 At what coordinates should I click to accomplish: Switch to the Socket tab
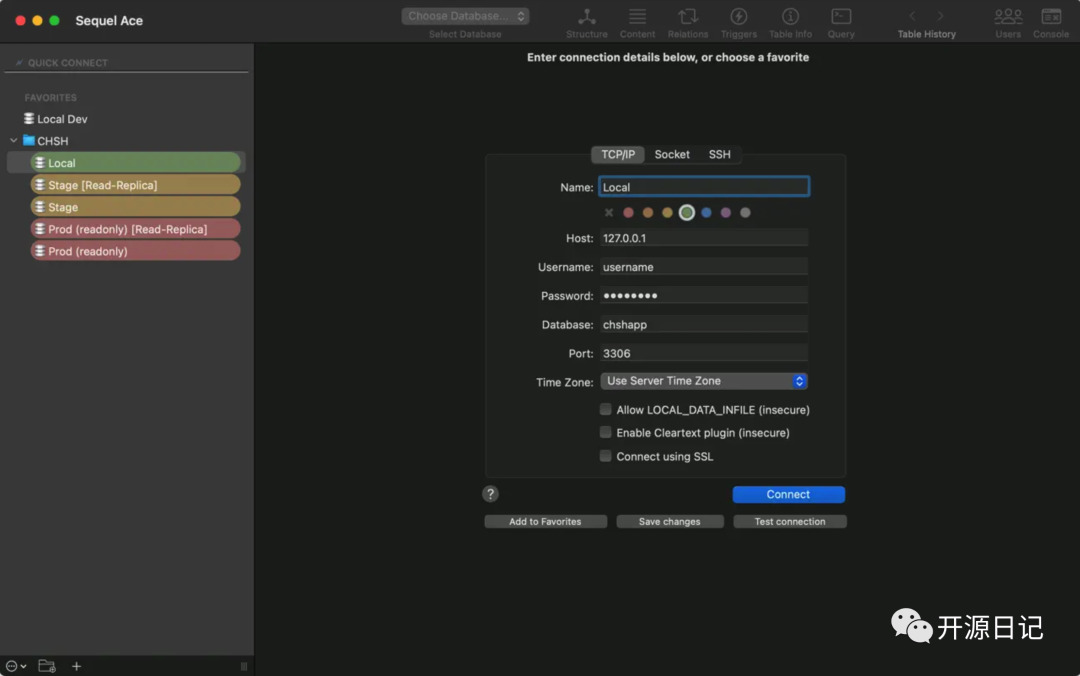pos(672,154)
